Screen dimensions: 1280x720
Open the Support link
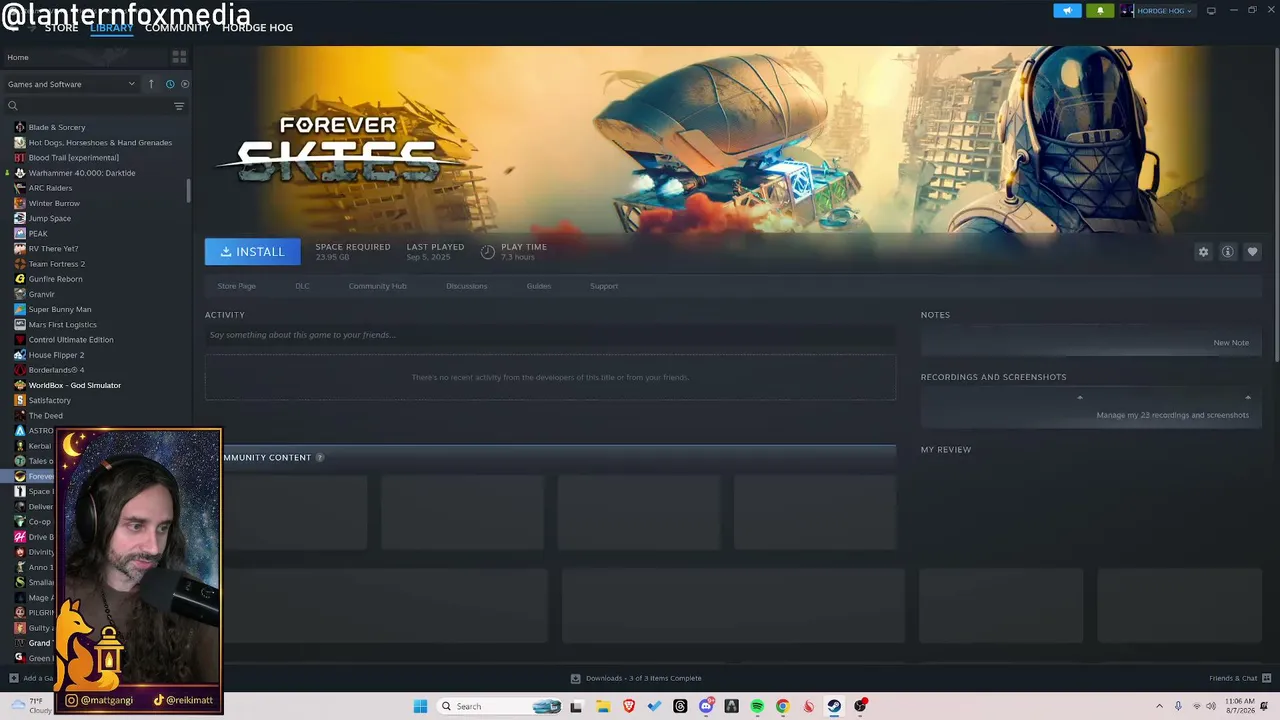coord(604,286)
